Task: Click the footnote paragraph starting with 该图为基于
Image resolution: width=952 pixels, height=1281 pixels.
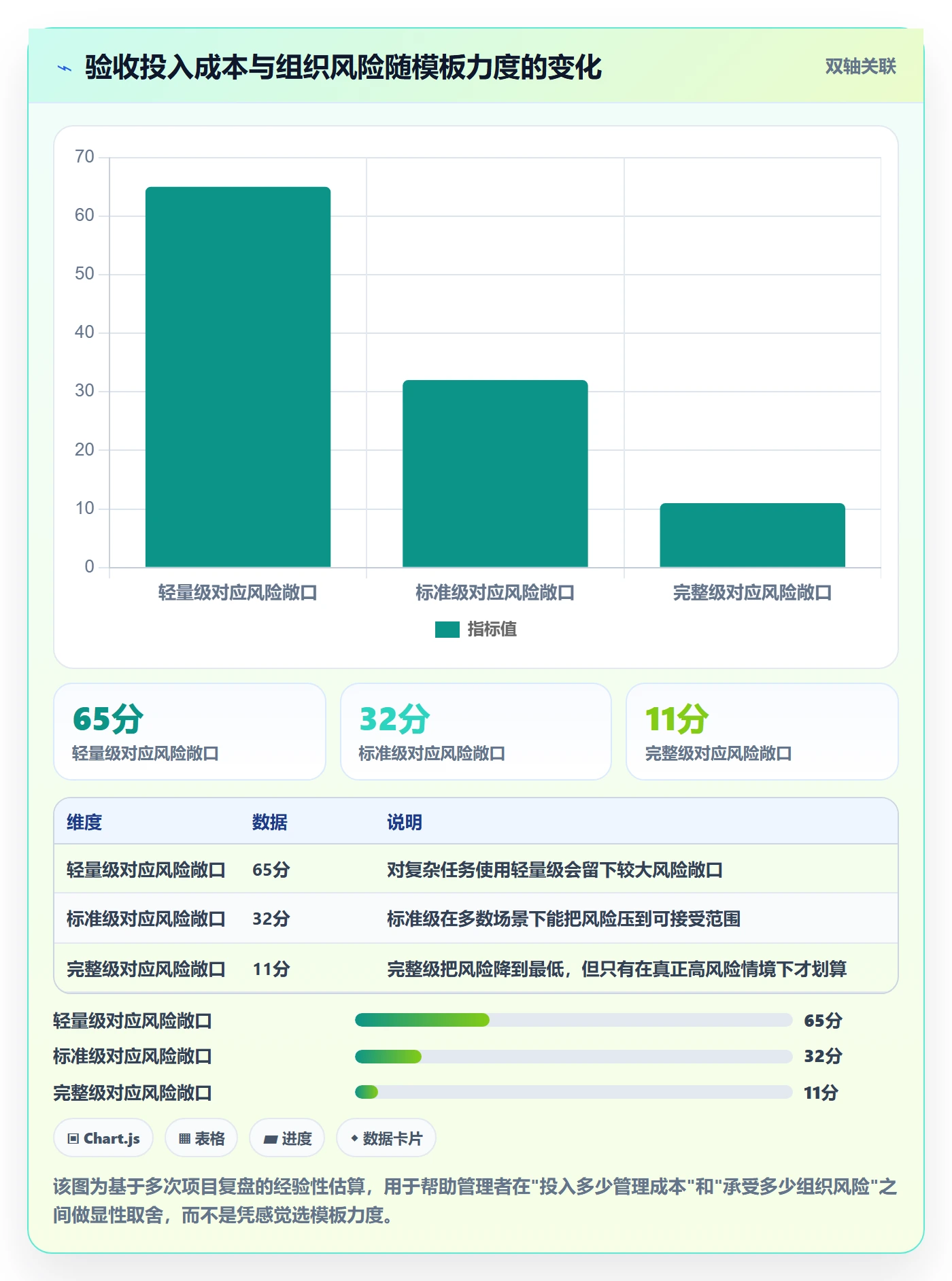Action: [x=475, y=1201]
